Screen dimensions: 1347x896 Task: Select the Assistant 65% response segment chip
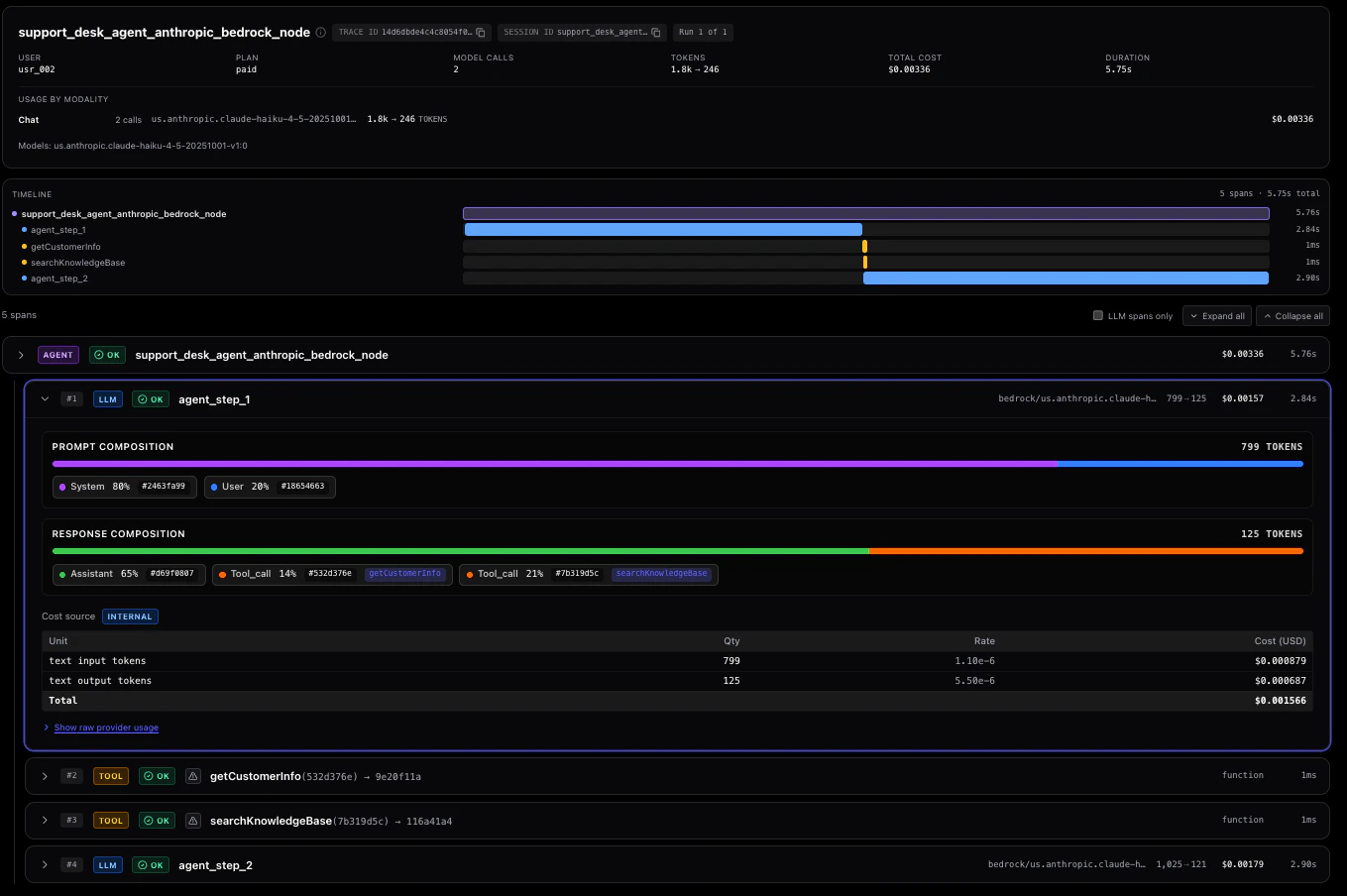(x=129, y=574)
